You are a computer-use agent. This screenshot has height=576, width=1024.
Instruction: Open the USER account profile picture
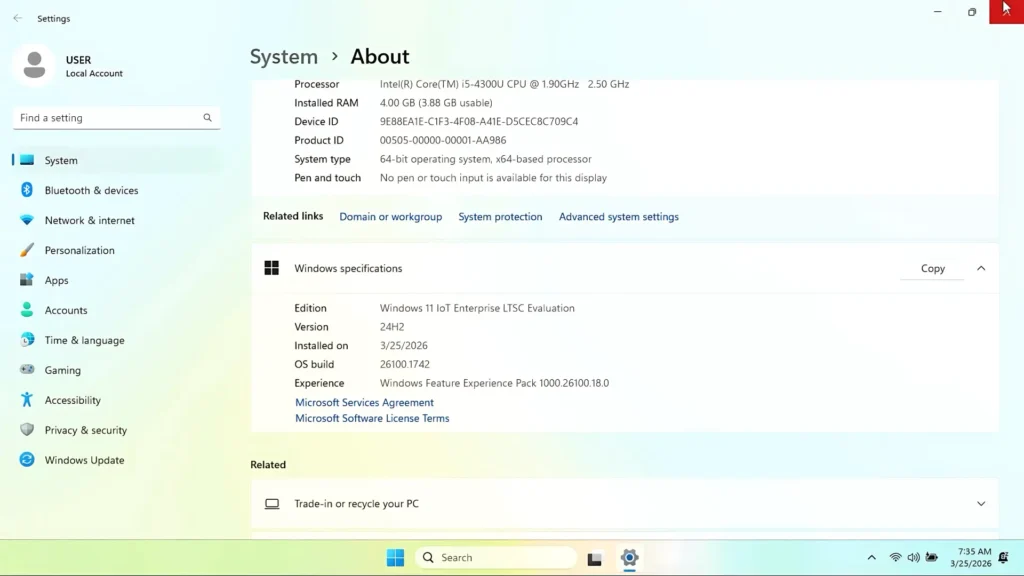[x=34, y=65]
